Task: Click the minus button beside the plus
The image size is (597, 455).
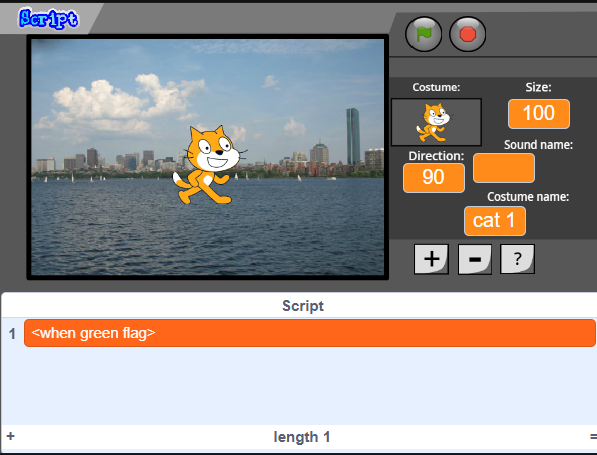Action: click(x=475, y=259)
